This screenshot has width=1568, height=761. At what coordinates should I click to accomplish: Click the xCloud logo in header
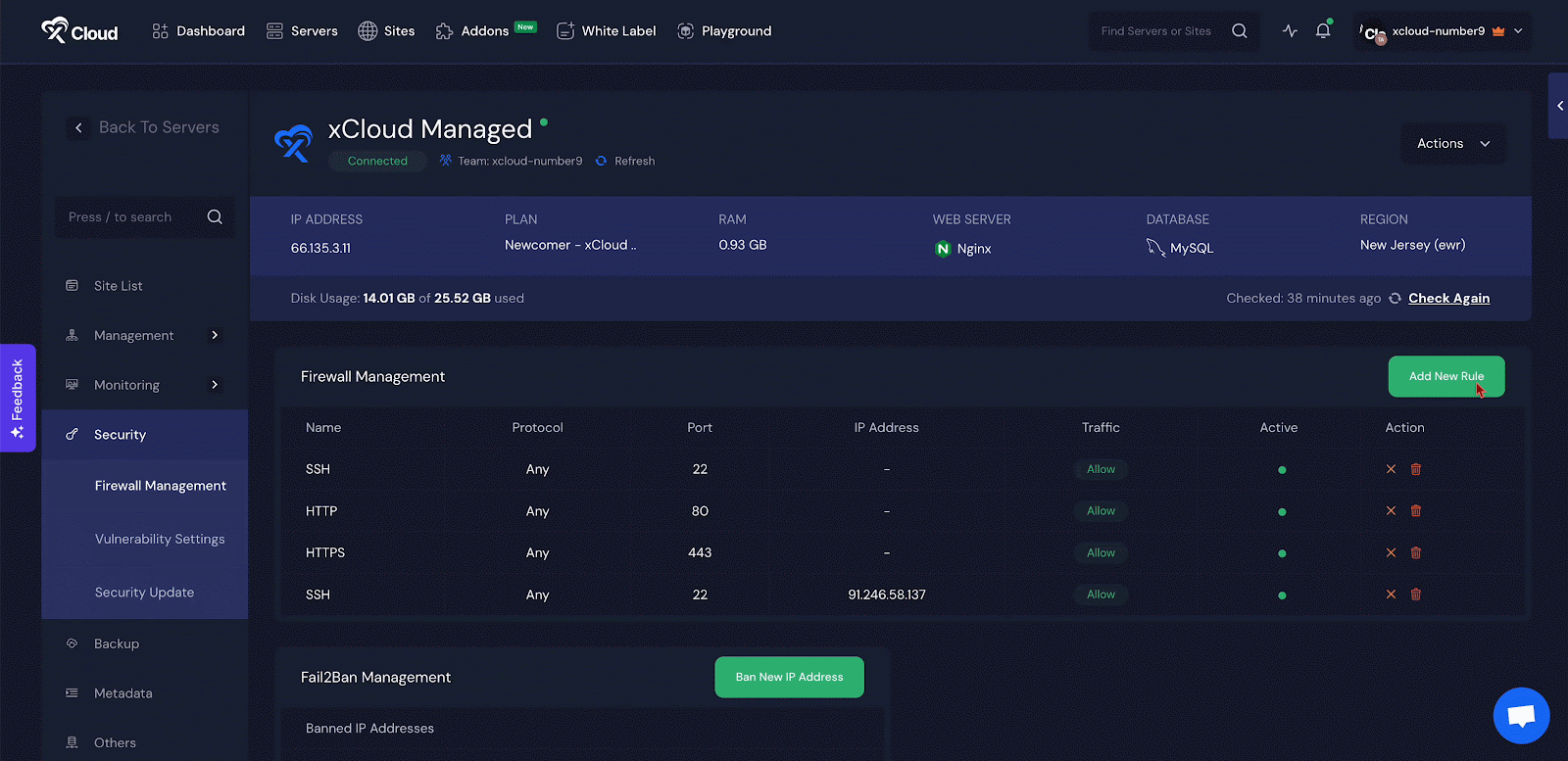(79, 31)
